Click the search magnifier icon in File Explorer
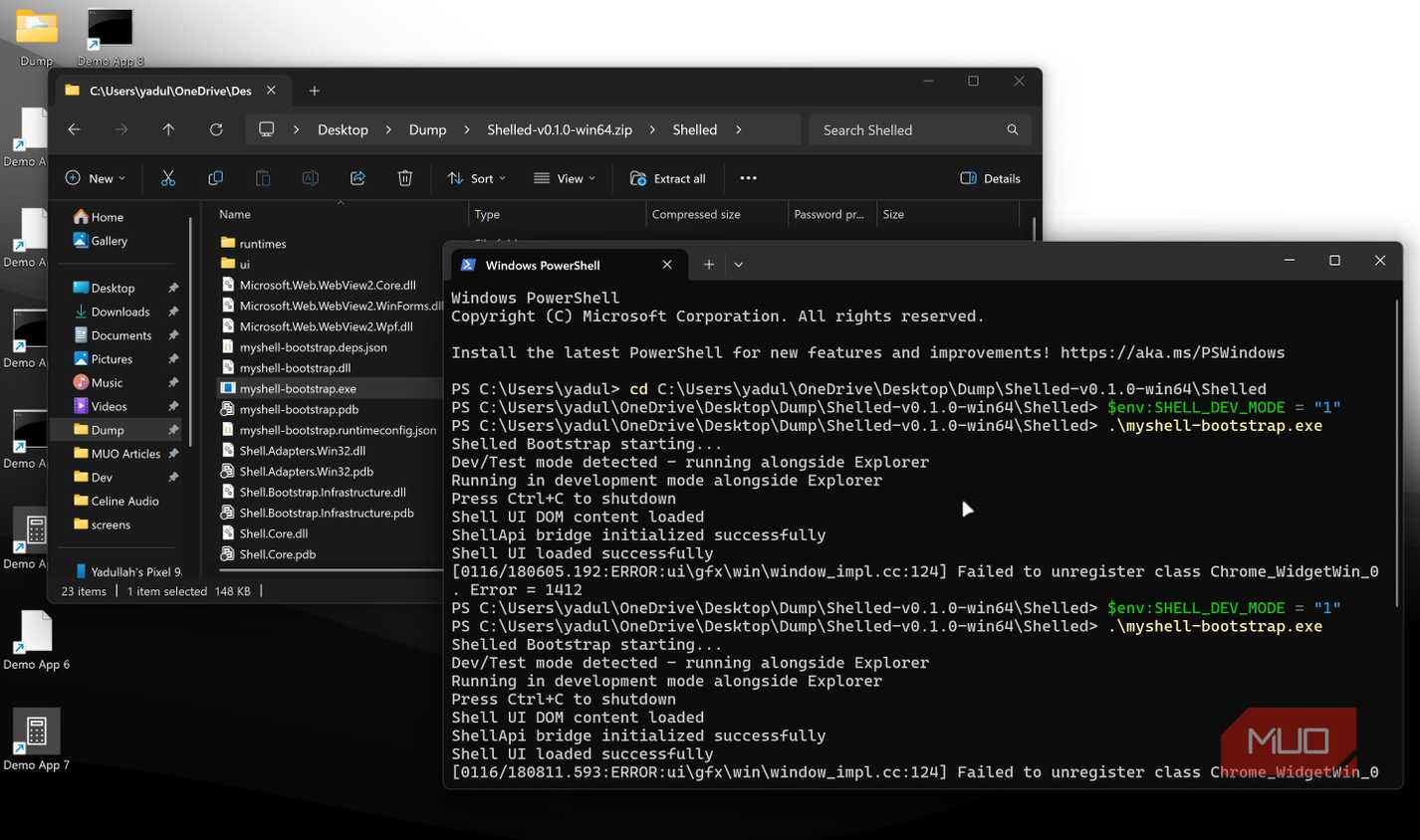This screenshot has height=840, width=1420. coord(1013,129)
